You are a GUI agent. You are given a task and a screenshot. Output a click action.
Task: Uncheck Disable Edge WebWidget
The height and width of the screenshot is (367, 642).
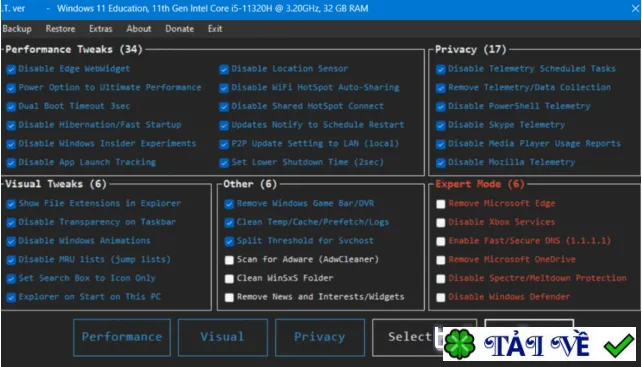click(x=11, y=69)
